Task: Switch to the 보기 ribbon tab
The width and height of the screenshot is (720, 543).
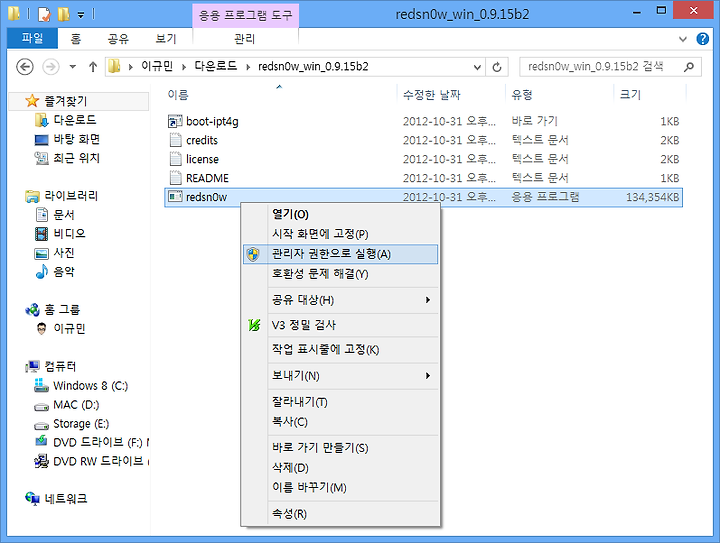Action: click(165, 39)
